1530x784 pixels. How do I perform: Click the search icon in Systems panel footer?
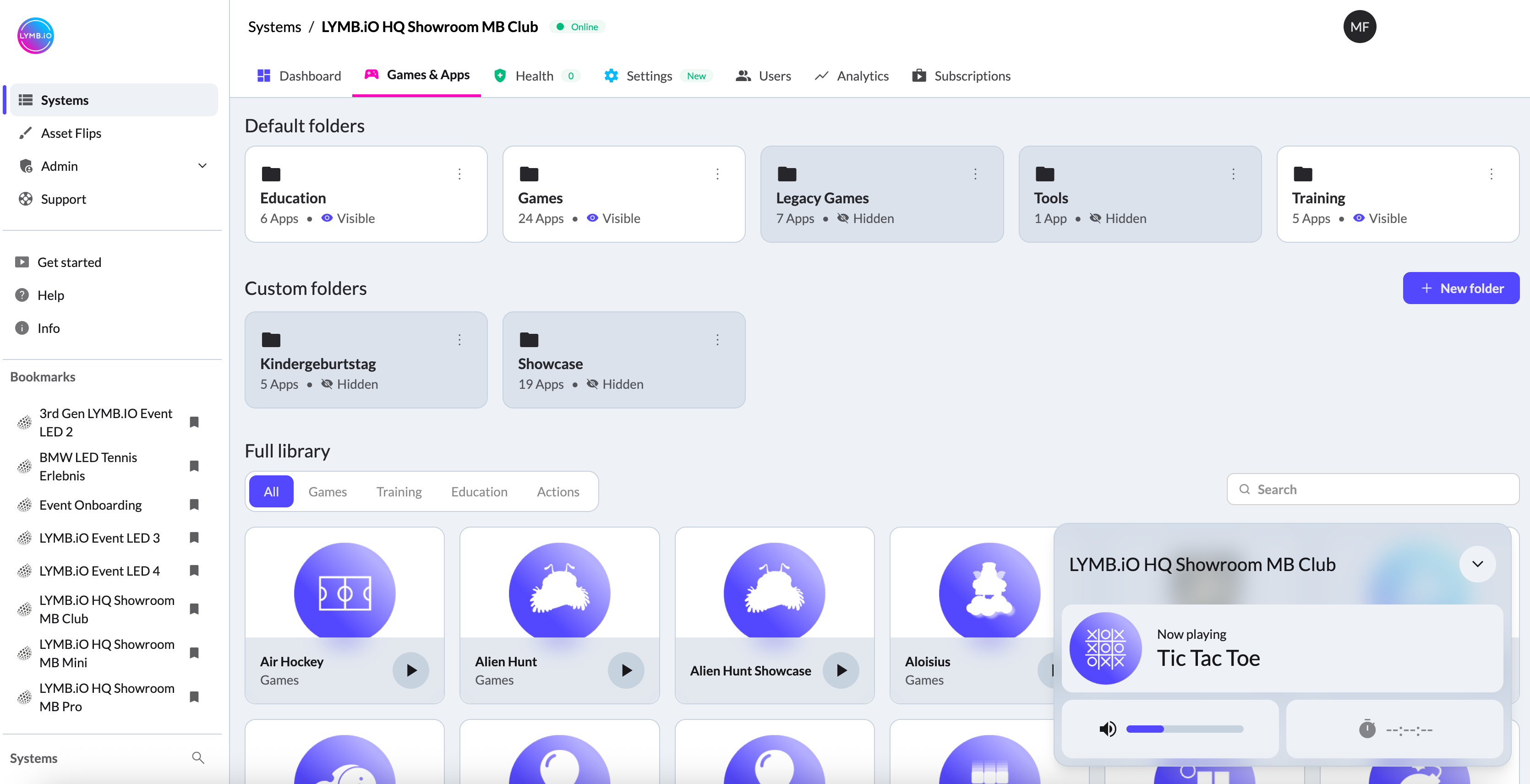(x=198, y=758)
